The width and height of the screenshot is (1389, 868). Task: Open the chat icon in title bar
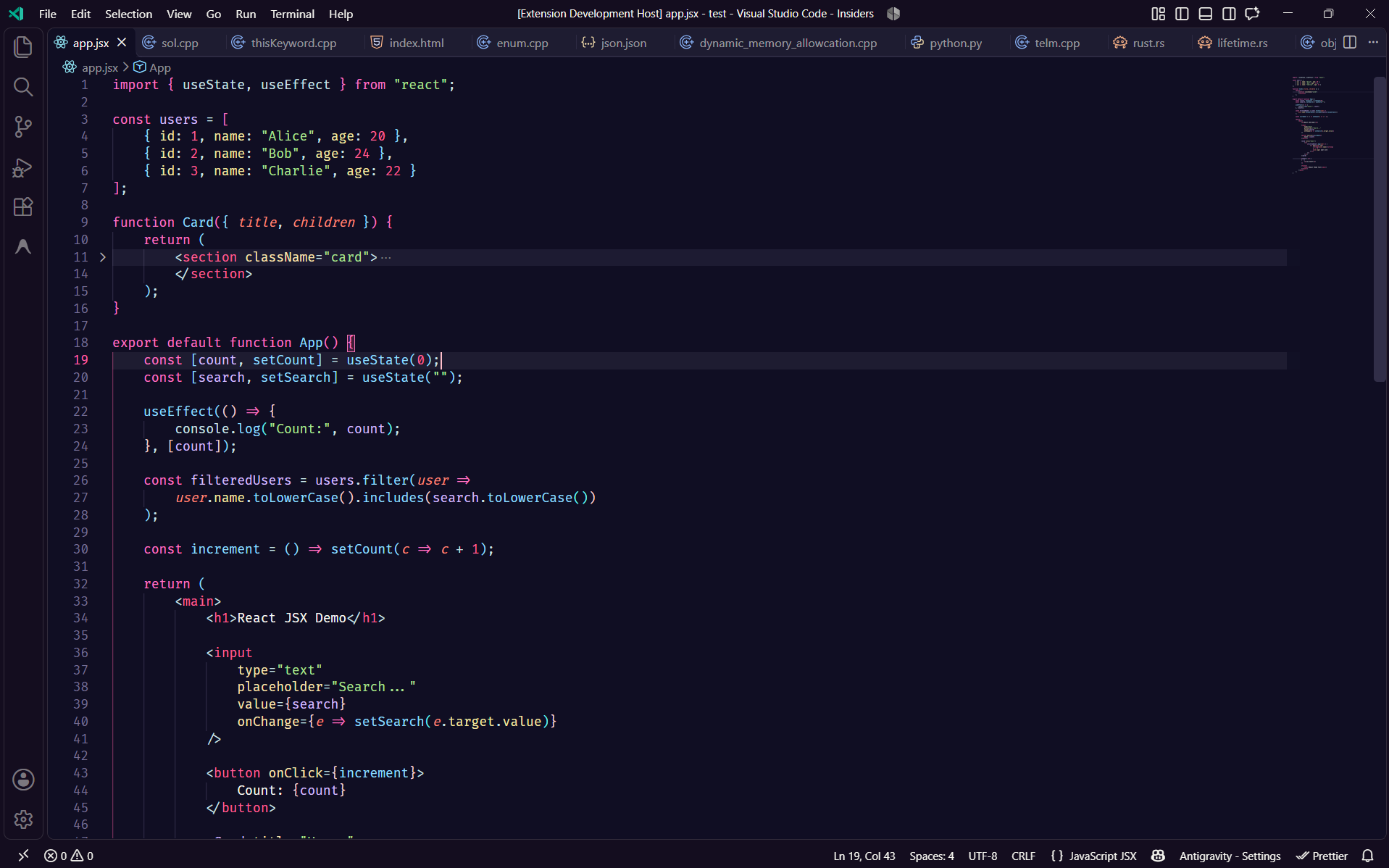1252,14
